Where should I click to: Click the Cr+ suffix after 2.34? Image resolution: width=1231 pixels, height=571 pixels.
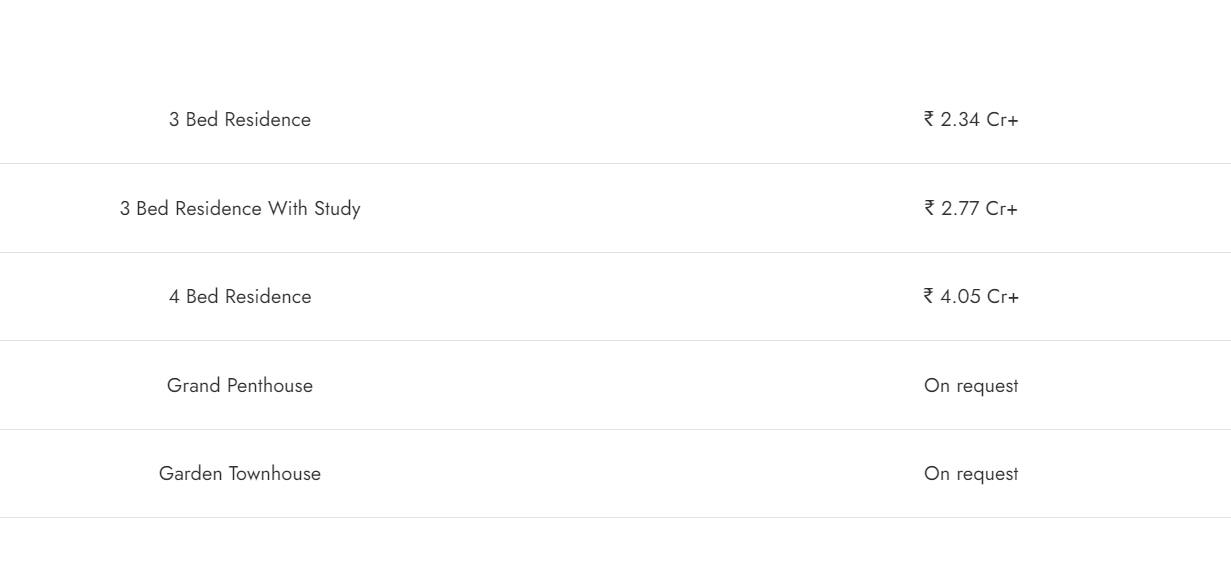(1003, 119)
